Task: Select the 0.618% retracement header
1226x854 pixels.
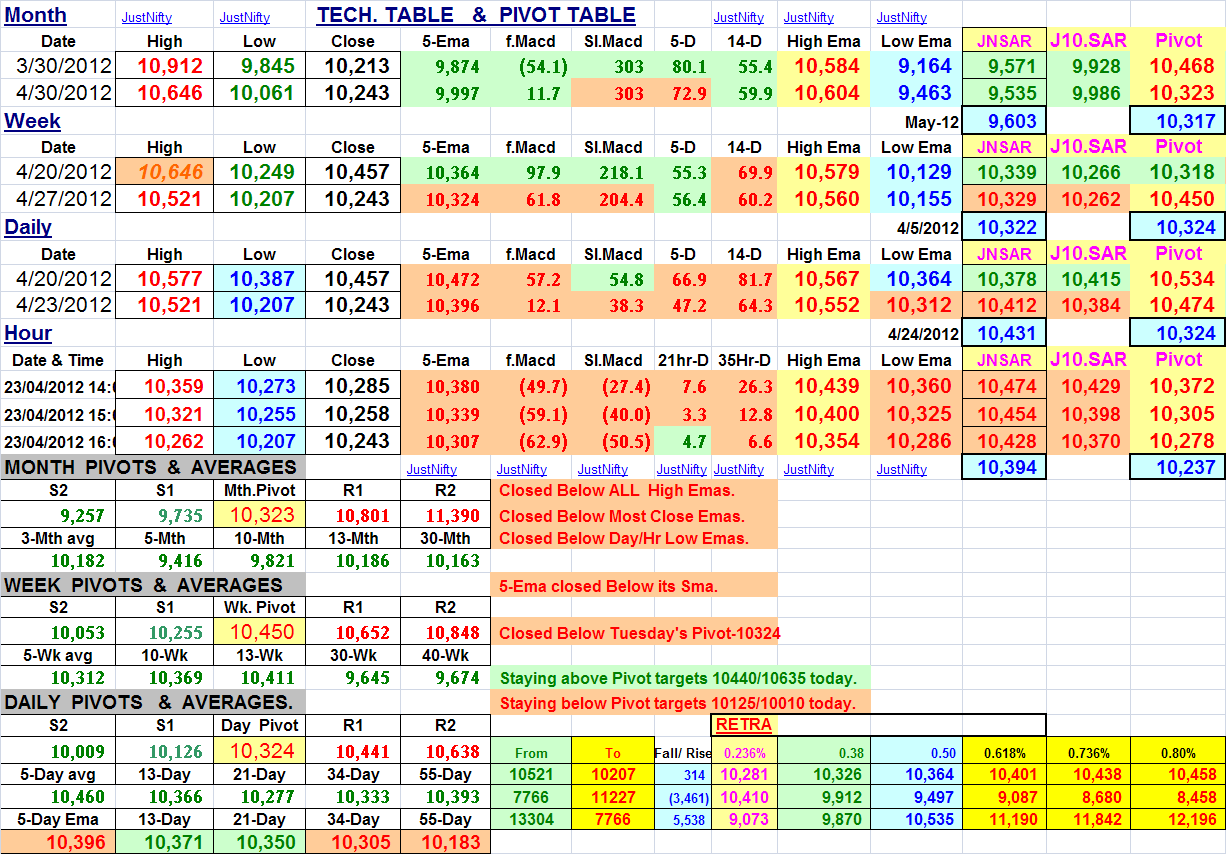Action: point(1004,751)
